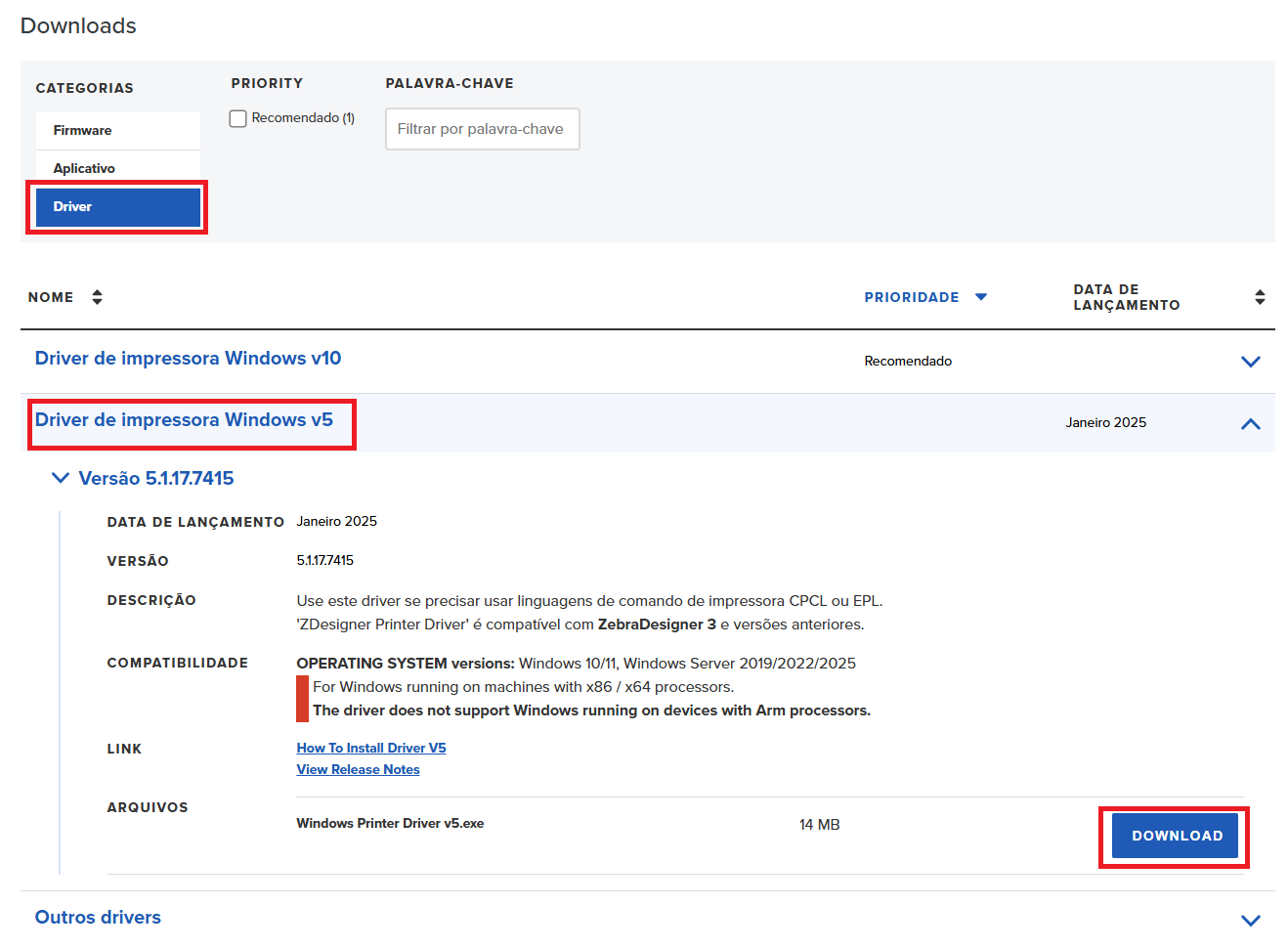This screenshot has height=948, width=1288.
Task: Click the NOME column sort arrows icon
Action: click(97, 297)
